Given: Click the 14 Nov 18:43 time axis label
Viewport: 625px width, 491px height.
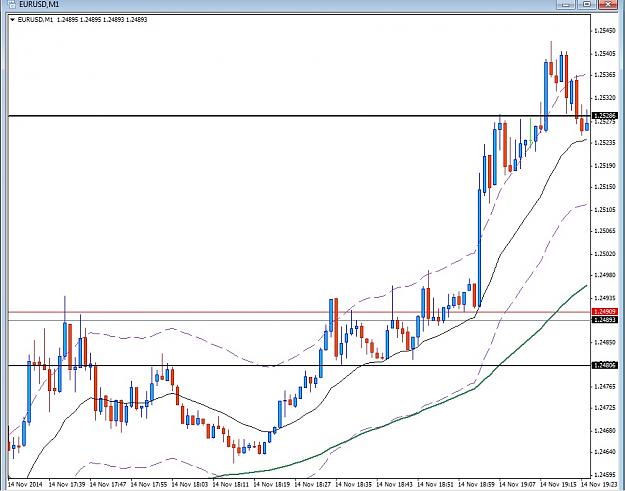Looking at the screenshot, I should [x=395, y=484].
